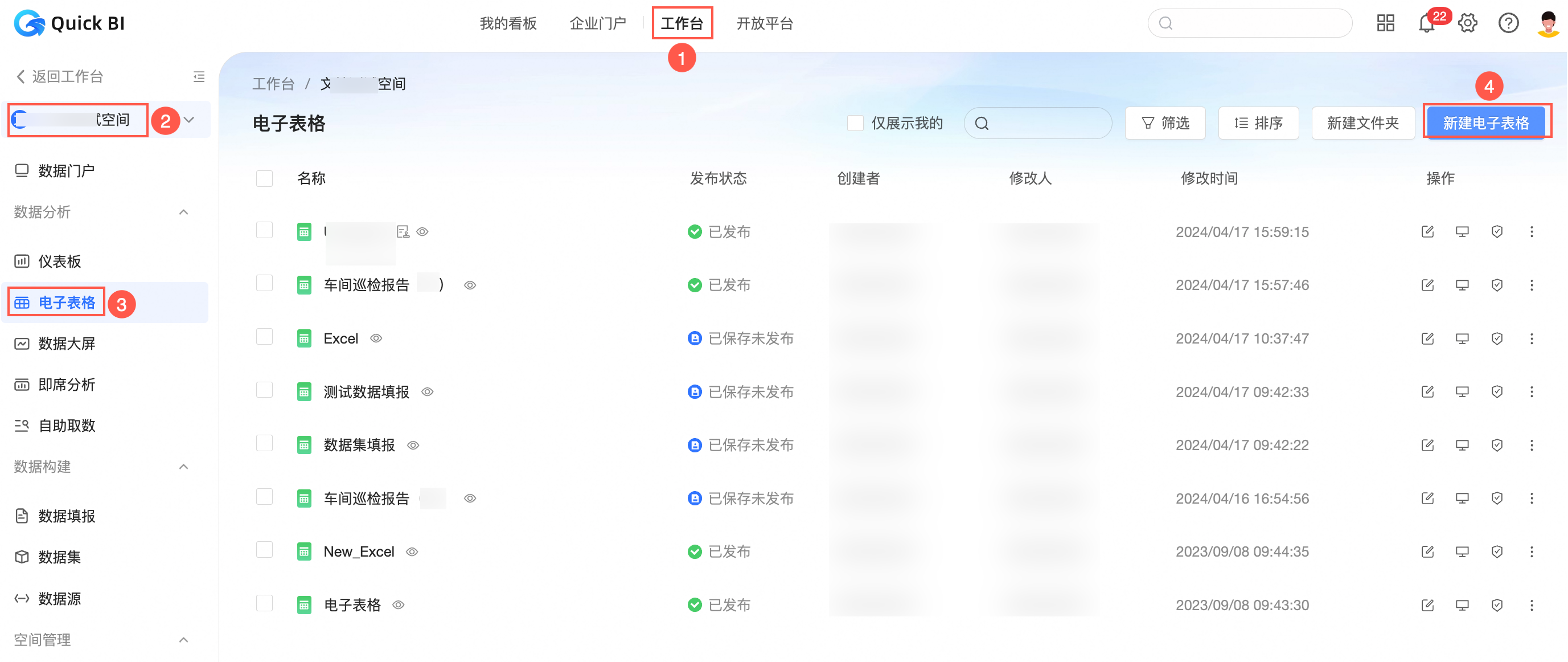Toggle the select-all checkbox beside 名称
This screenshot has height=662, width=1568.
coord(264,178)
